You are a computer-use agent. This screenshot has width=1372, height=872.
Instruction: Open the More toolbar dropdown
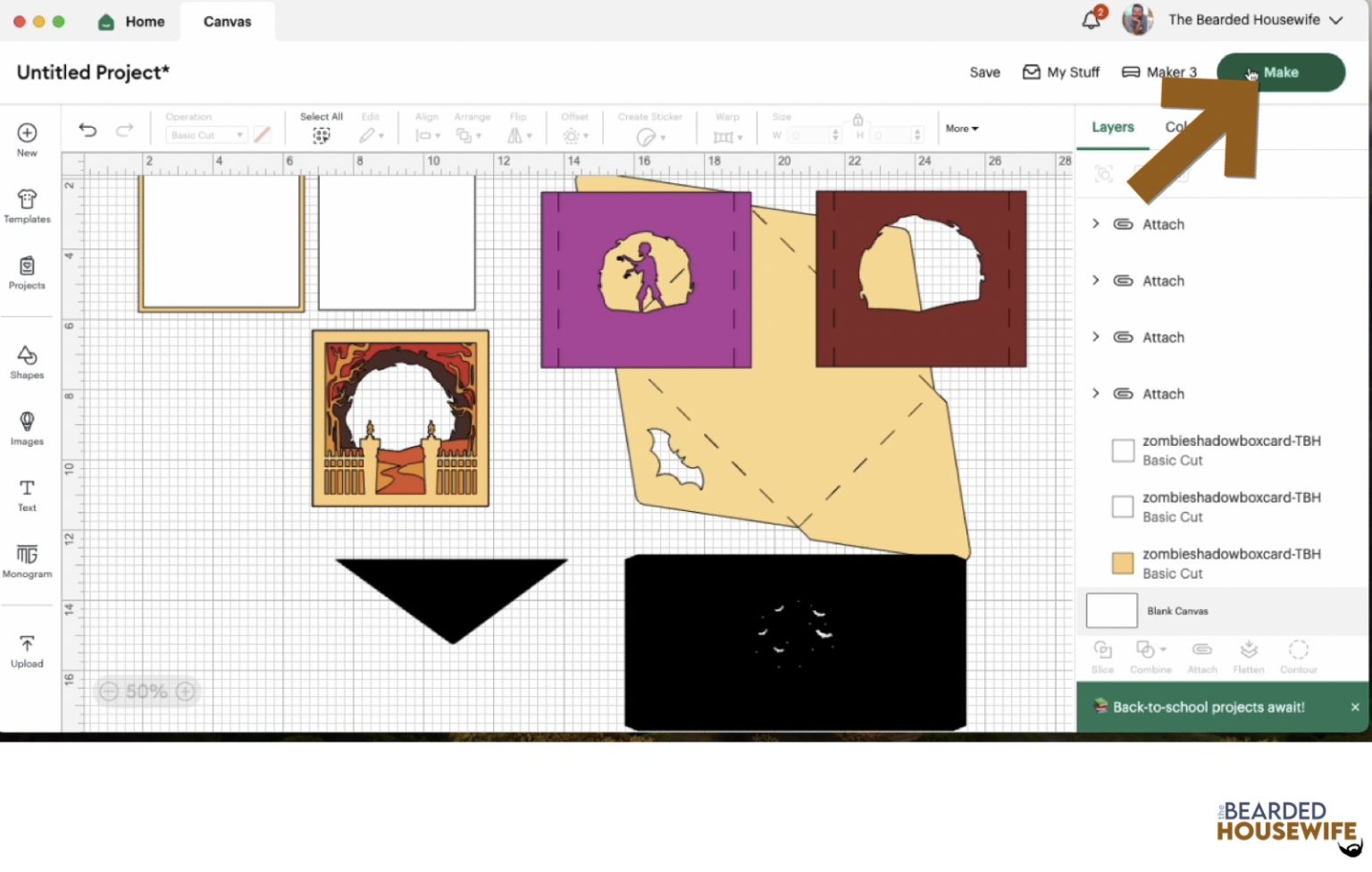pyautogui.click(x=962, y=129)
